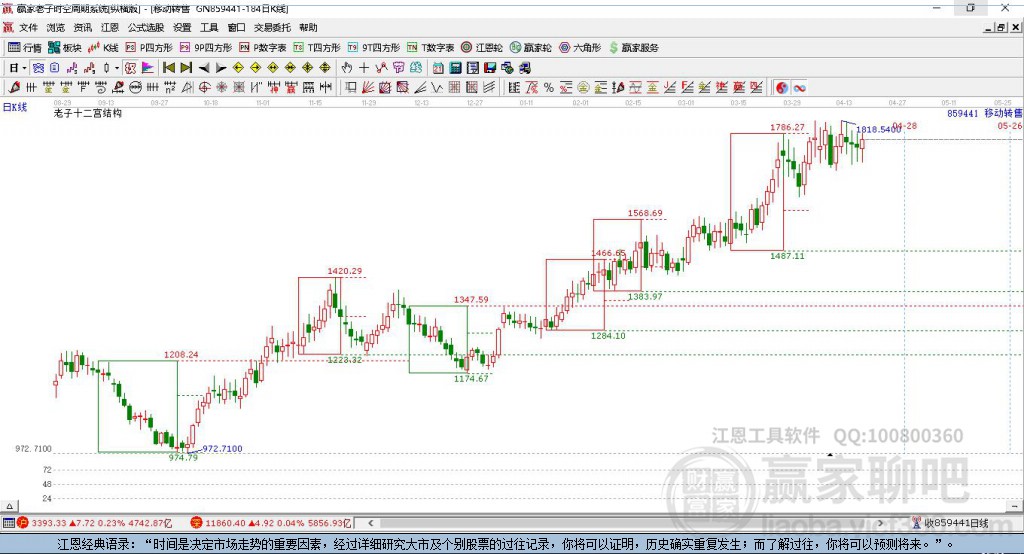Click Shanghai index 3393.33 in status bar

[x=49, y=523]
